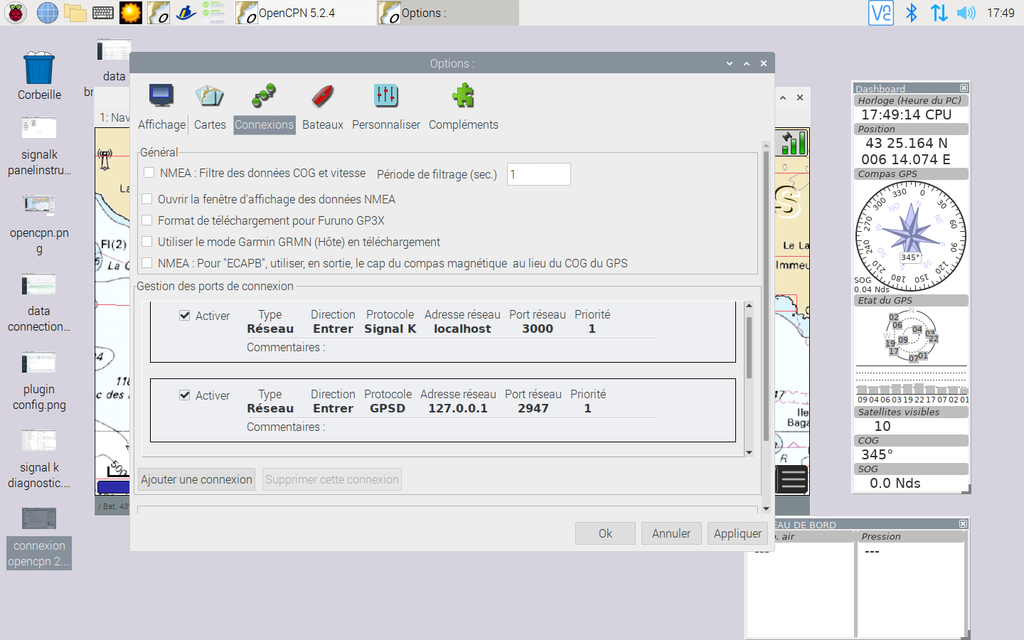Shade the Options window with title chevron
Viewport: 1024px width, 640px height.
click(x=729, y=63)
